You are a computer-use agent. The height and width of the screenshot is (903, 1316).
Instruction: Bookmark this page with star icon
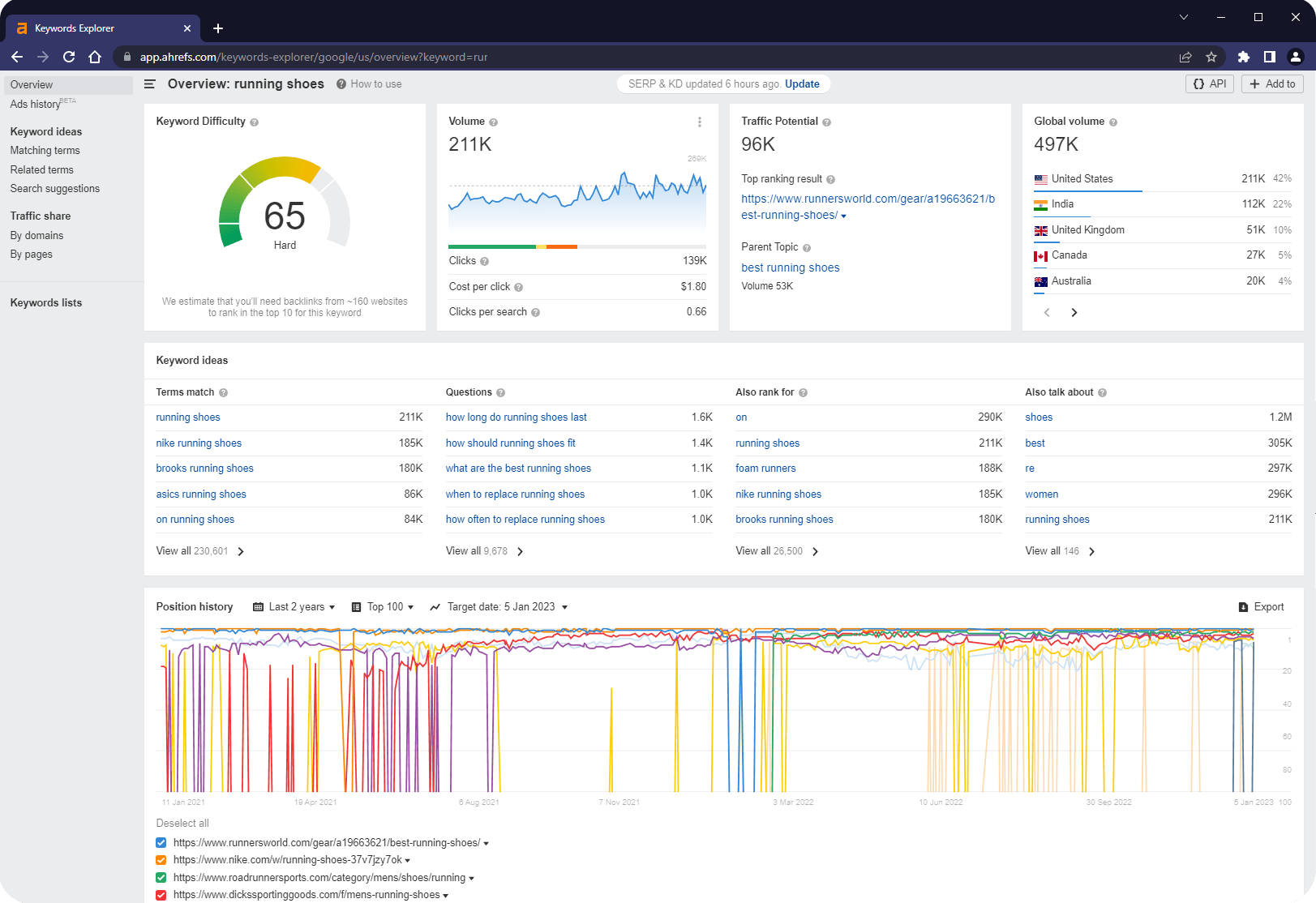(x=1211, y=57)
